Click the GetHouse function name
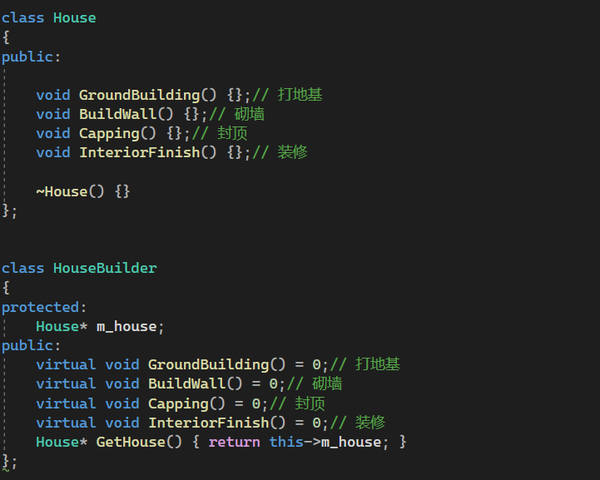The width and height of the screenshot is (600, 480). click(x=131, y=442)
